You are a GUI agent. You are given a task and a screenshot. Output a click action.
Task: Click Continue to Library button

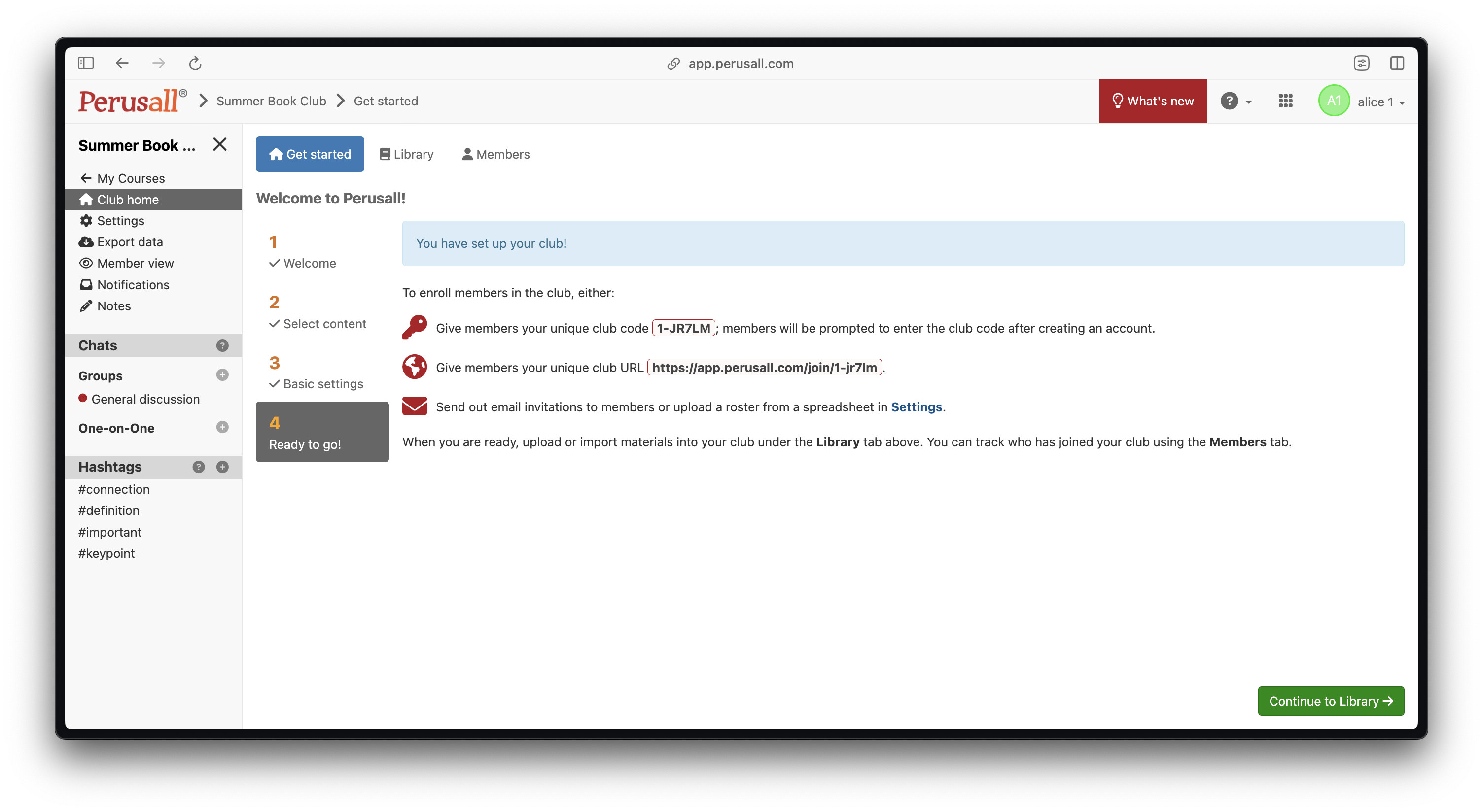(x=1331, y=701)
